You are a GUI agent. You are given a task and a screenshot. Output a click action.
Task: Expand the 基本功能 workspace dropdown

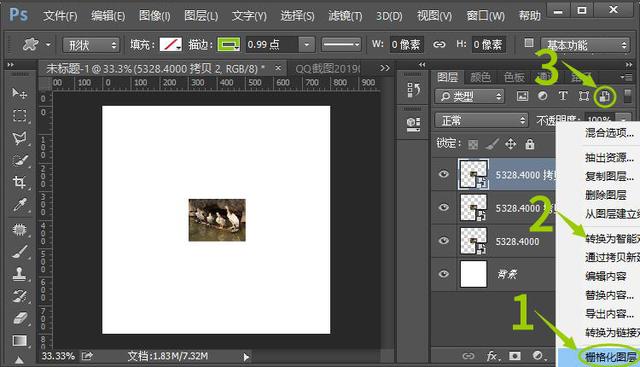click(x=584, y=44)
